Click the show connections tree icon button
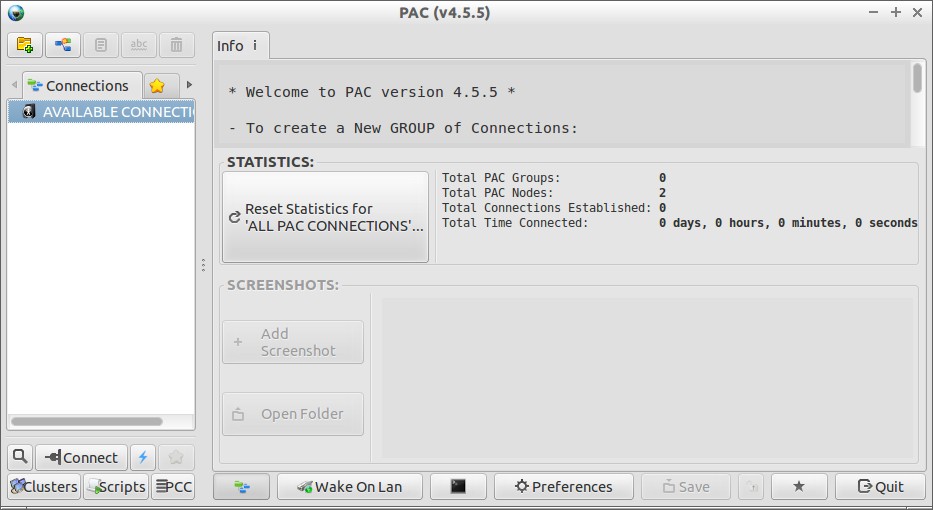933x510 pixels. 242,487
